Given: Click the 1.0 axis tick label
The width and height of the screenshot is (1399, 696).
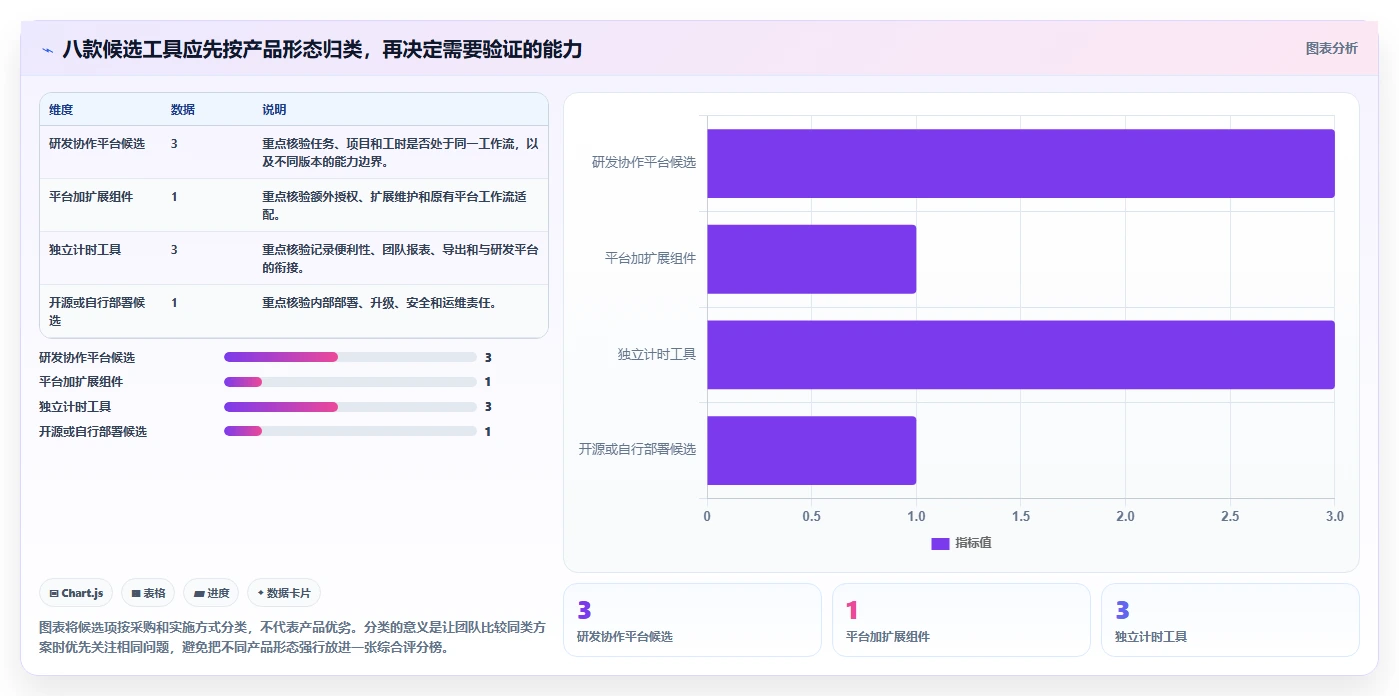Looking at the screenshot, I should click(x=916, y=516).
